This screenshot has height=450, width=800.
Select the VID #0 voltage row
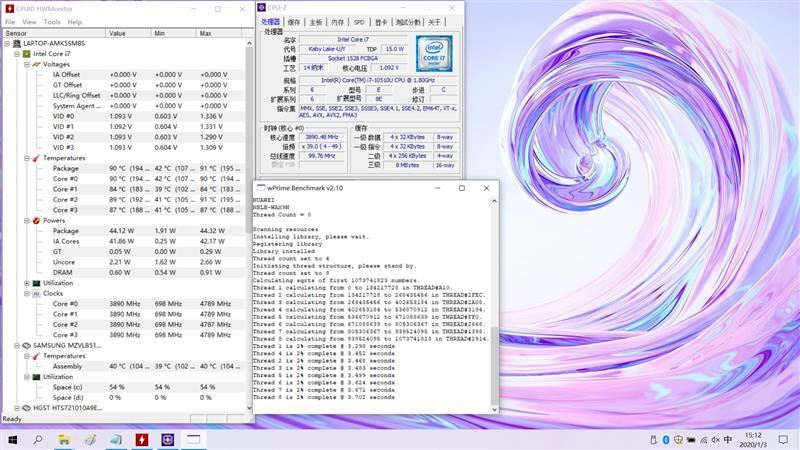tap(122, 116)
